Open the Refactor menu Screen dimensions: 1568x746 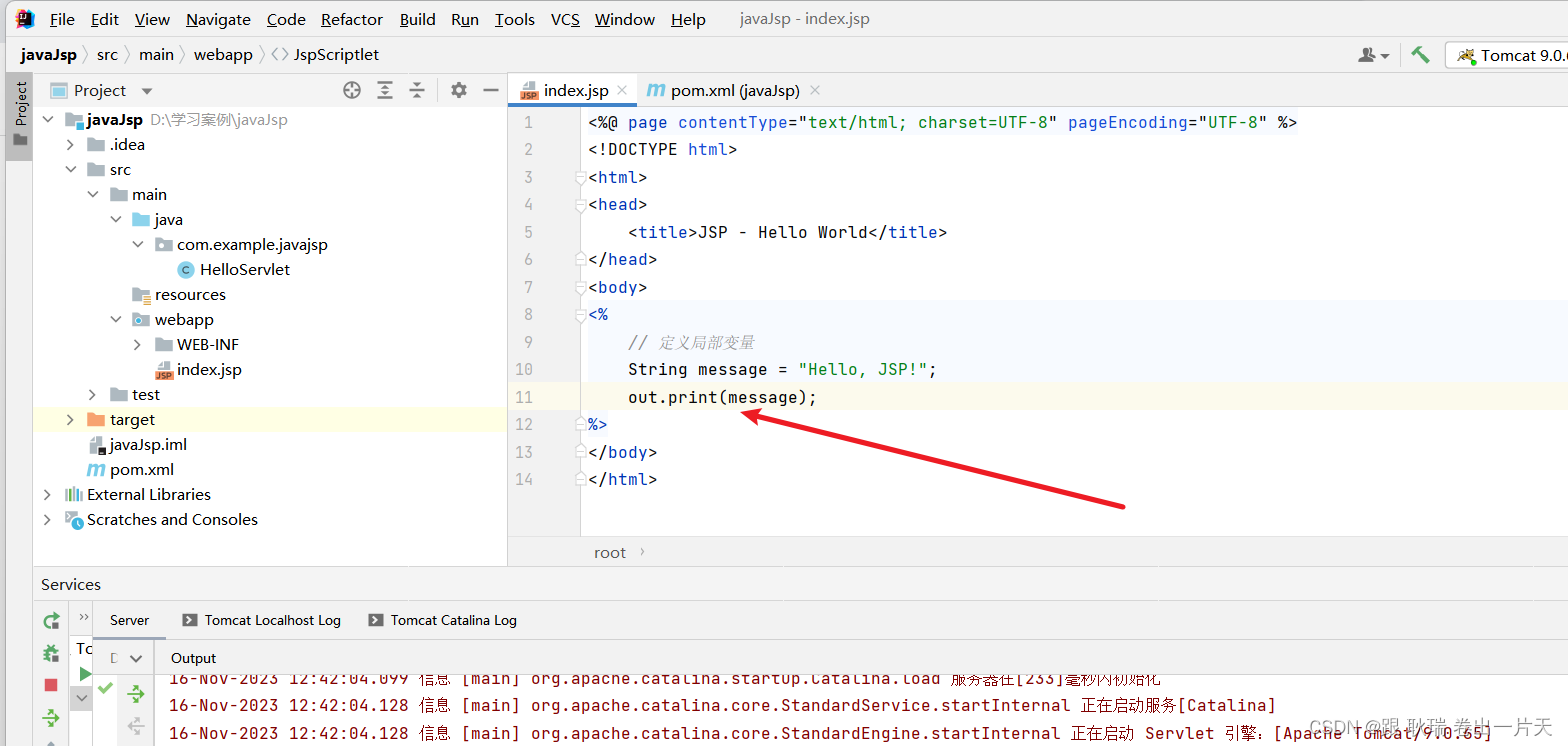(352, 20)
